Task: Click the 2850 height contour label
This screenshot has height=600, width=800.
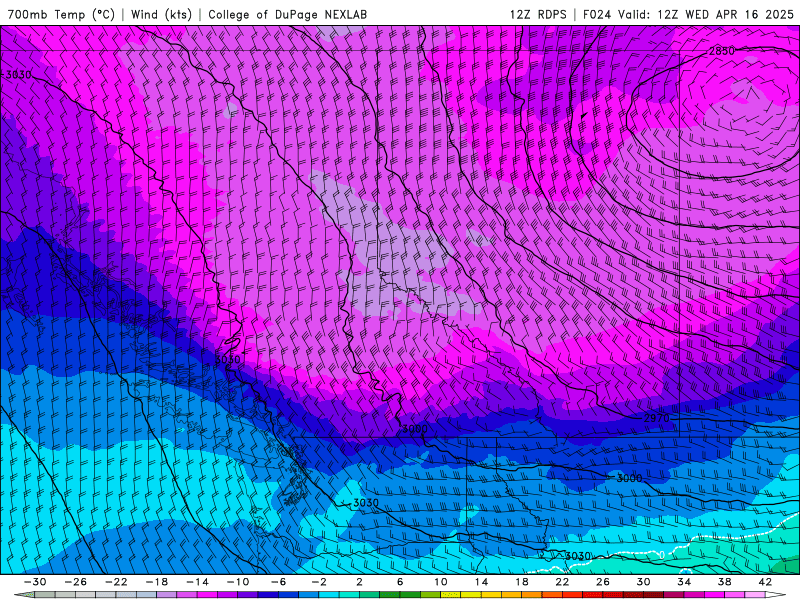Action: (721, 51)
